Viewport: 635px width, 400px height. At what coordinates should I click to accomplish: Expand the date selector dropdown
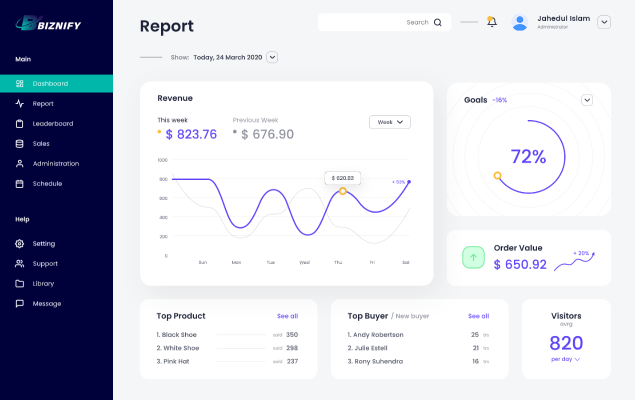(272, 58)
